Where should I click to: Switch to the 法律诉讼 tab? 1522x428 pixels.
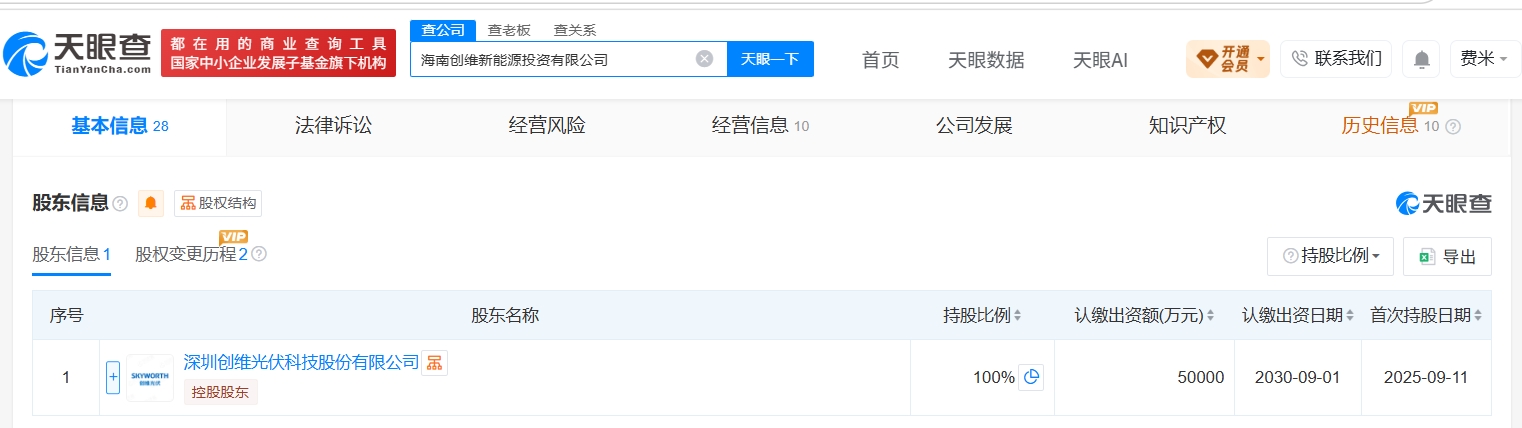(333, 126)
